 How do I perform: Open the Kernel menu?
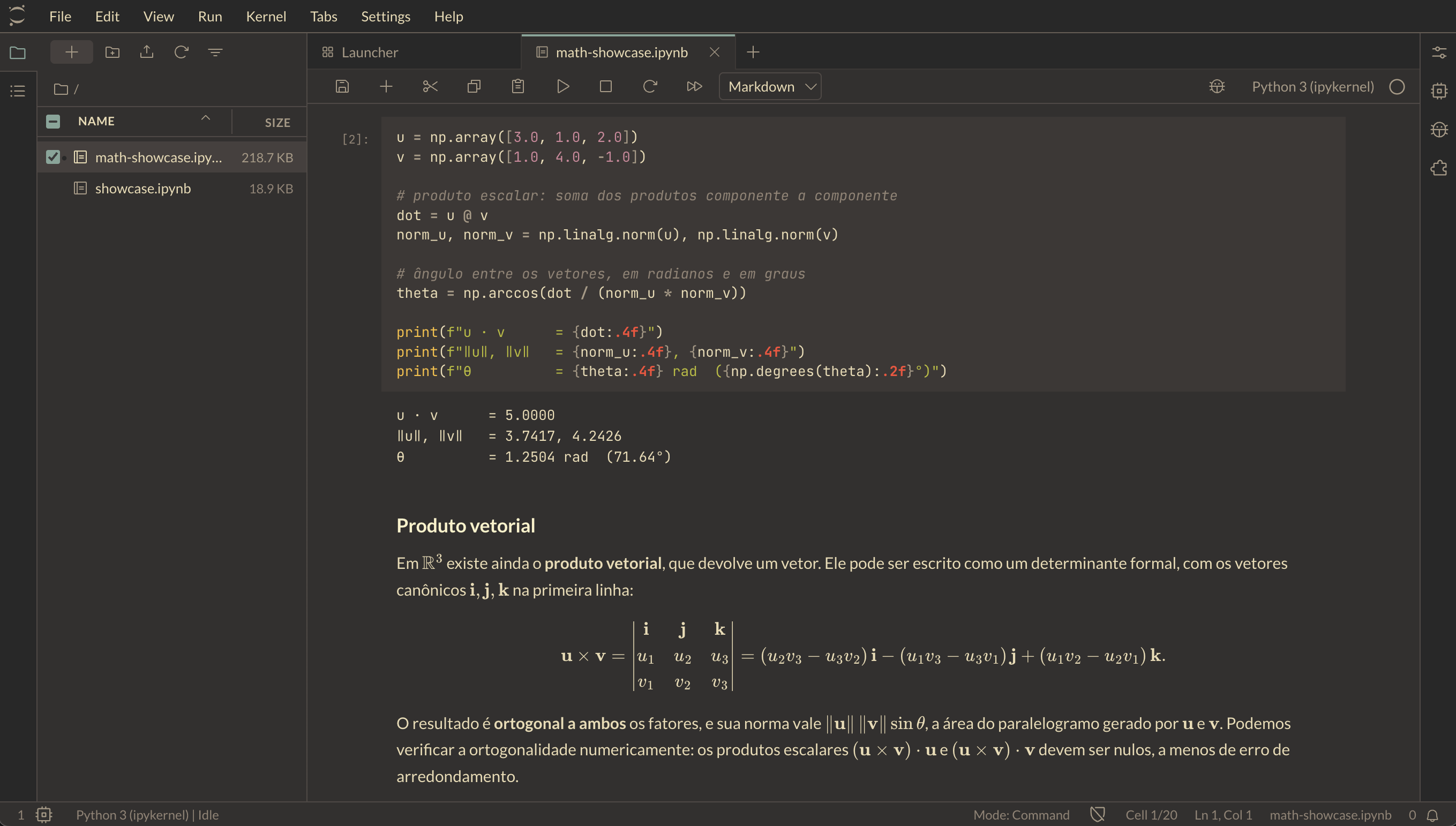pyautogui.click(x=266, y=16)
